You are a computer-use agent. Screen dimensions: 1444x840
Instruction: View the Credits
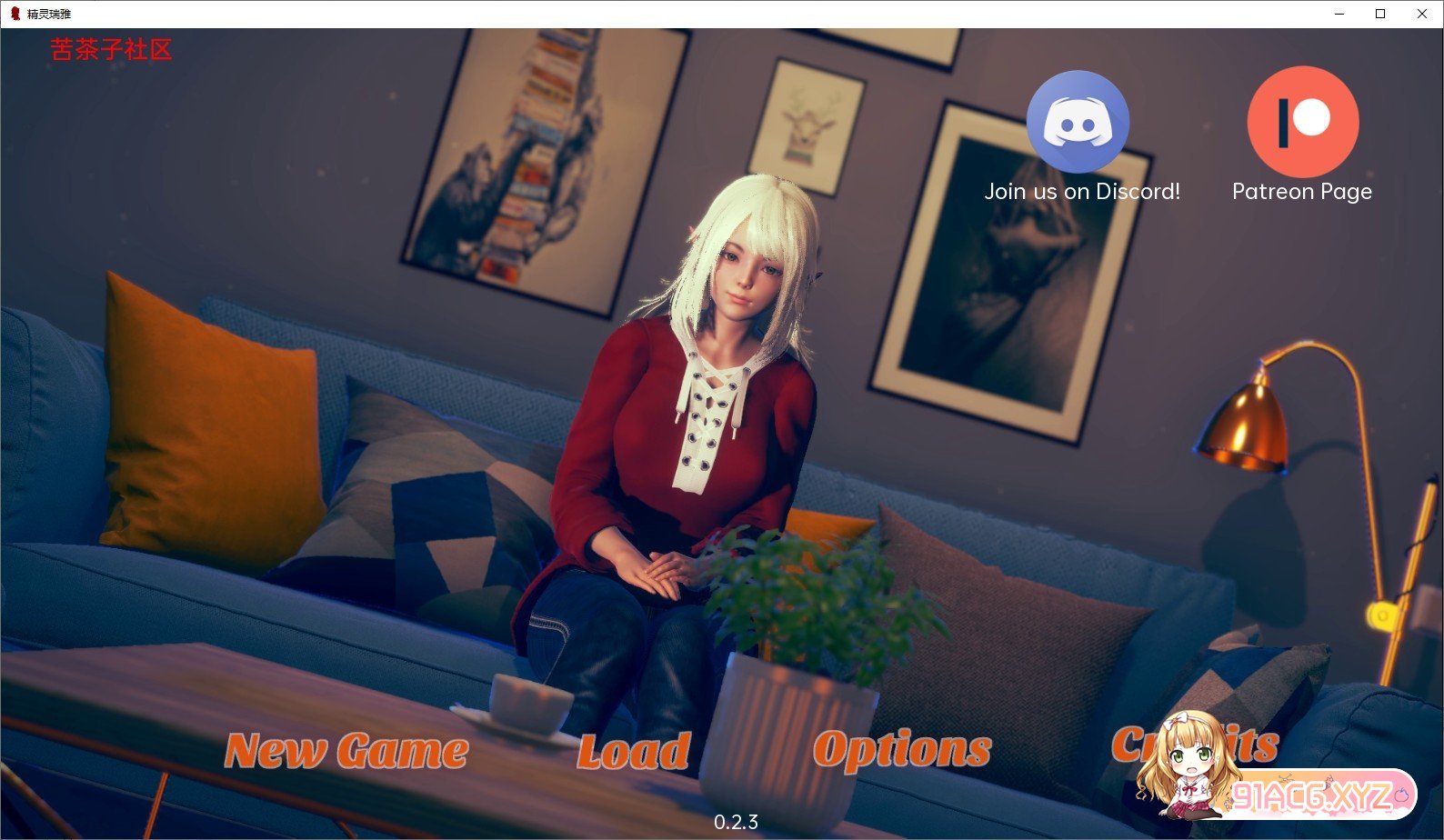pyautogui.click(x=1255, y=745)
